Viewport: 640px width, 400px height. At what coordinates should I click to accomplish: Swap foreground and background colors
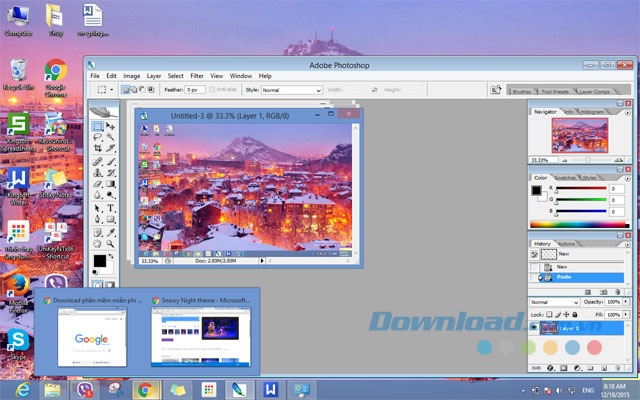[x=111, y=256]
